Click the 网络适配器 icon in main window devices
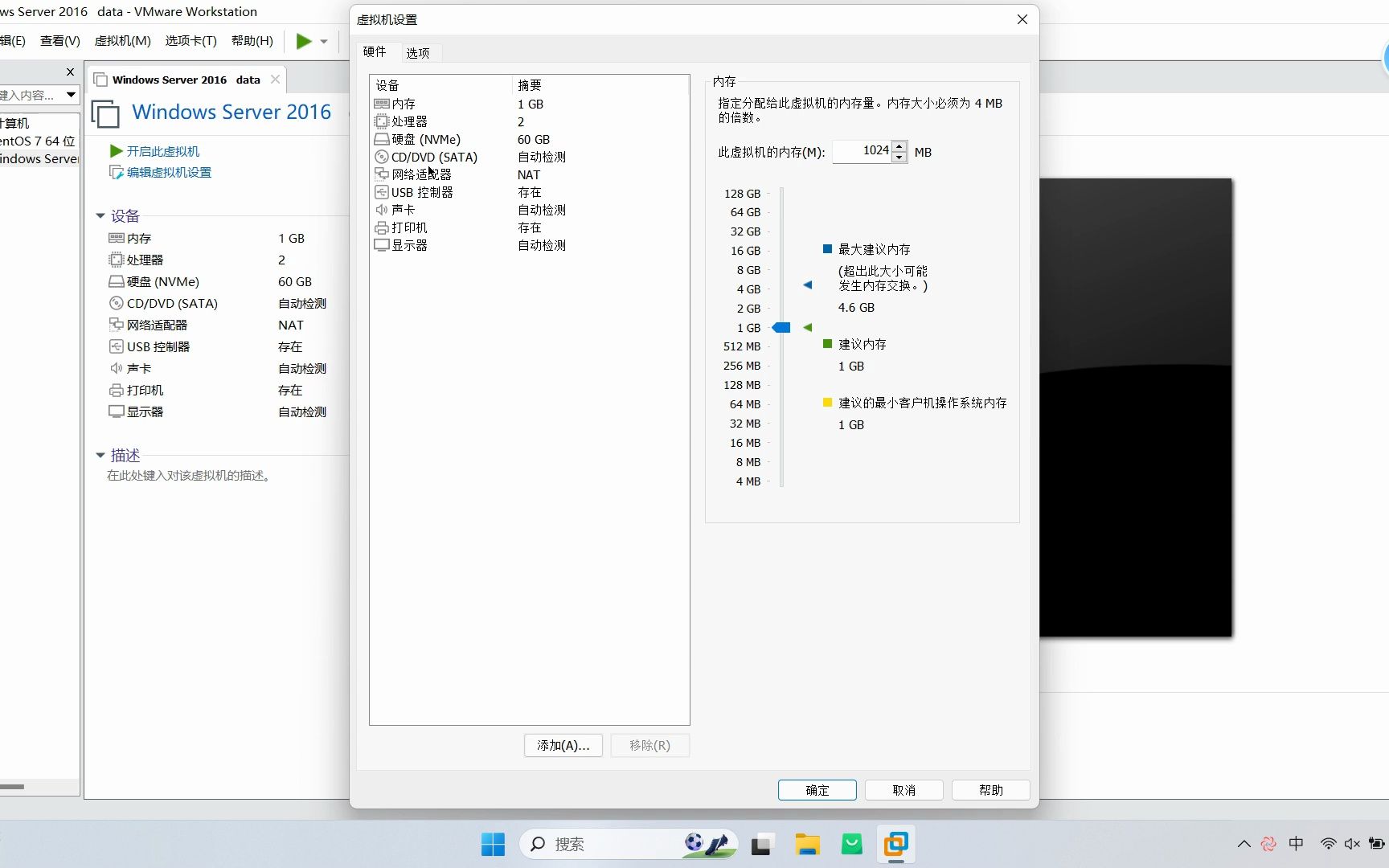Viewport: 1389px width, 868px height. pyautogui.click(x=117, y=325)
